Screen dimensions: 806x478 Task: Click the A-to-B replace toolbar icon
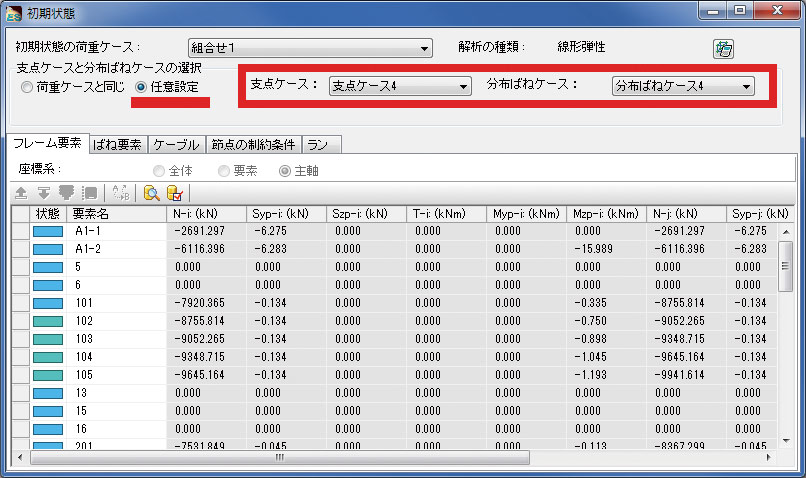click(x=121, y=193)
